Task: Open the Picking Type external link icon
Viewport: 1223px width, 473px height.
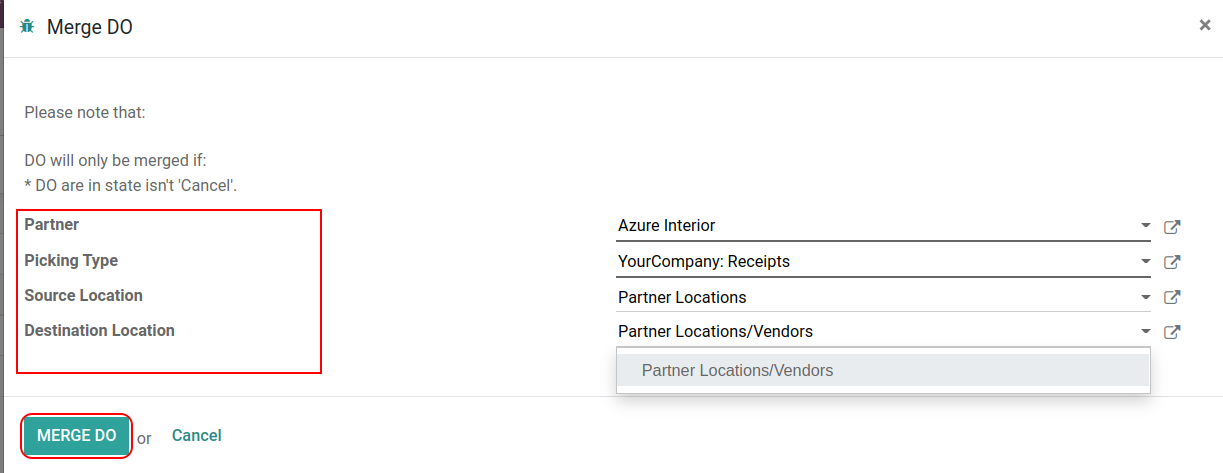Action: [x=1172, y=262]
